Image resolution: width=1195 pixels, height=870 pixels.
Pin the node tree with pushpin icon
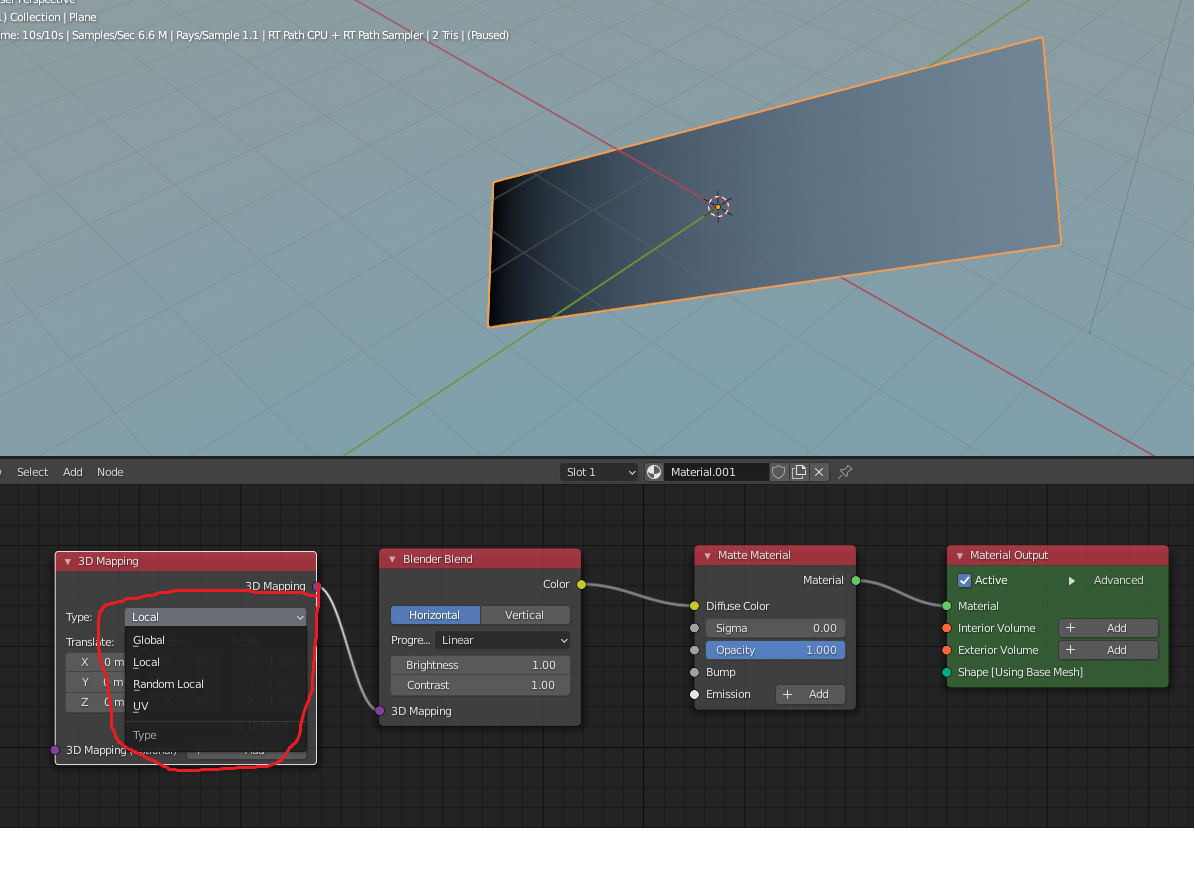pos(845,472)
